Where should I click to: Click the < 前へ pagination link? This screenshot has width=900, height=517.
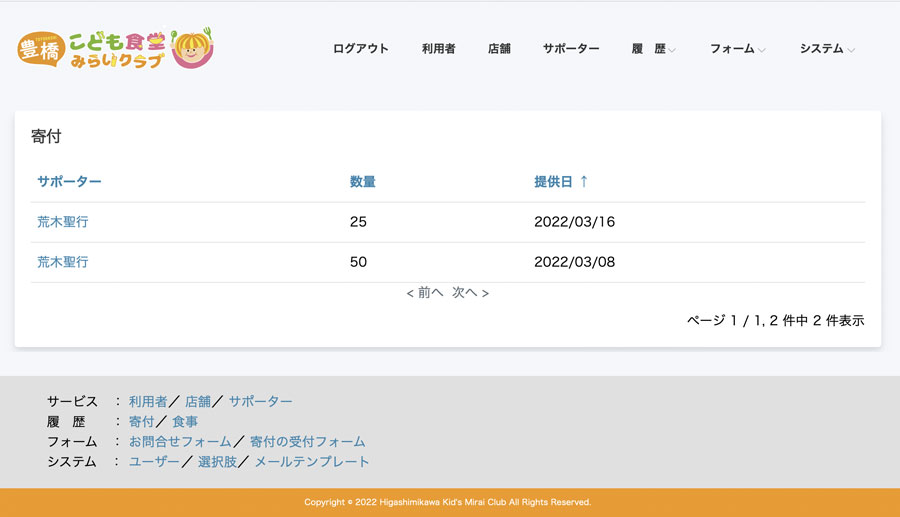[x=425, y=293]
